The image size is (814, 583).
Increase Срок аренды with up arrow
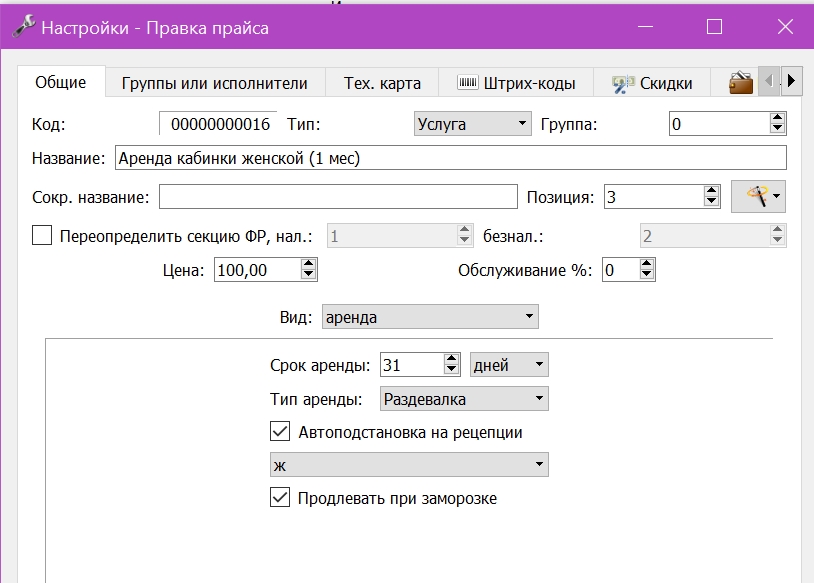[x=452, y=359]
